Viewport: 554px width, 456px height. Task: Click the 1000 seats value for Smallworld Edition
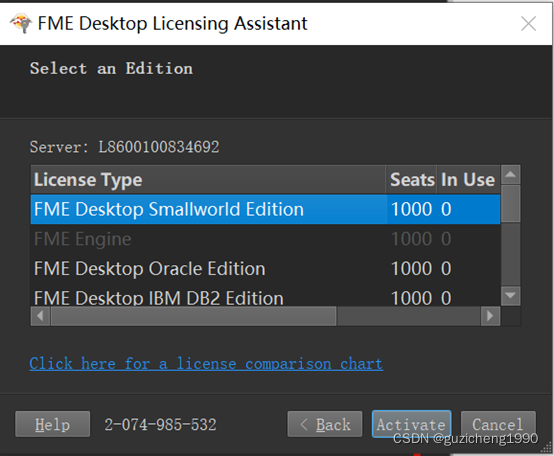tap(412, 209)
